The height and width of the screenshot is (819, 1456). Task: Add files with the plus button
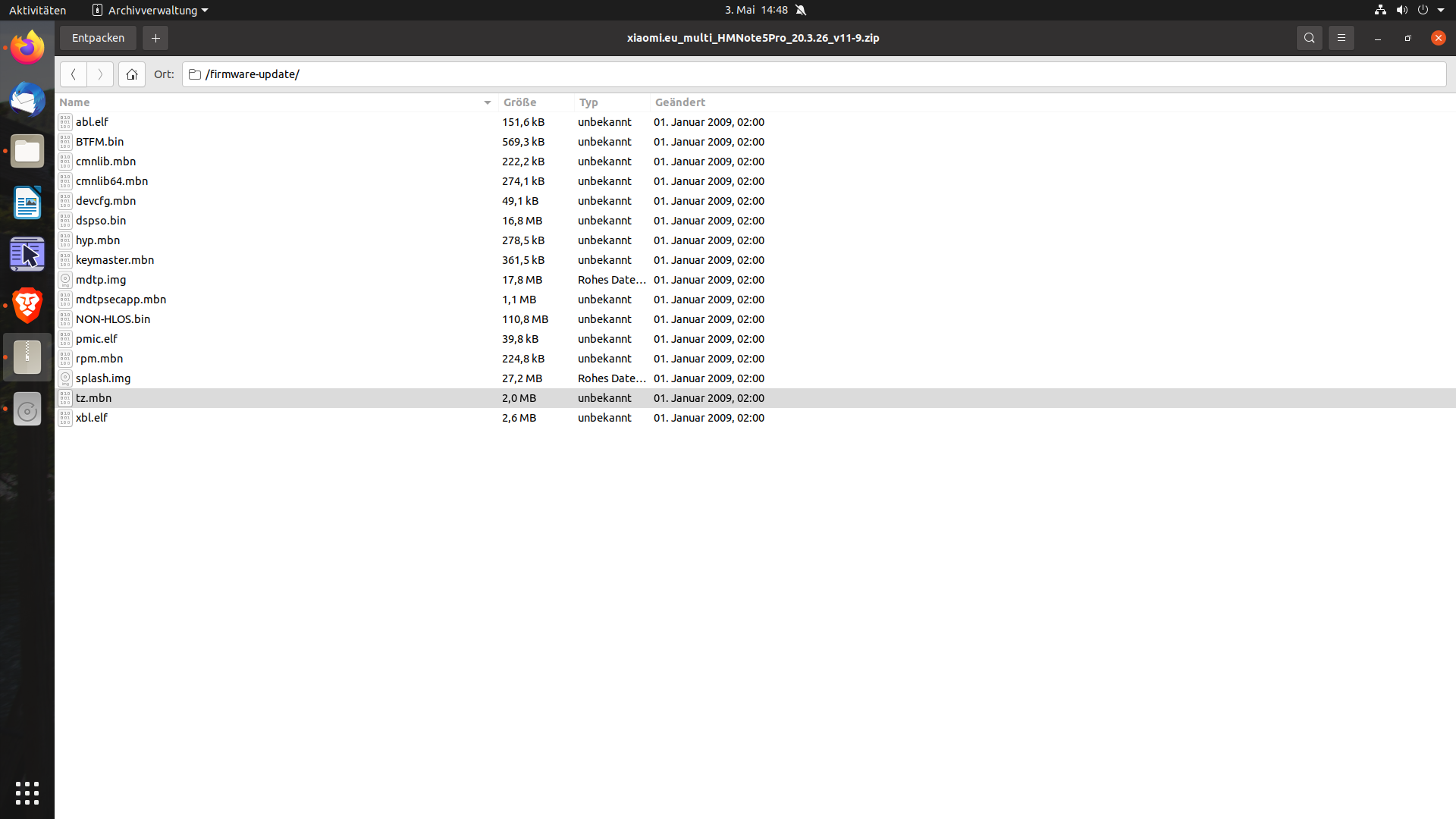pos(155,38)
